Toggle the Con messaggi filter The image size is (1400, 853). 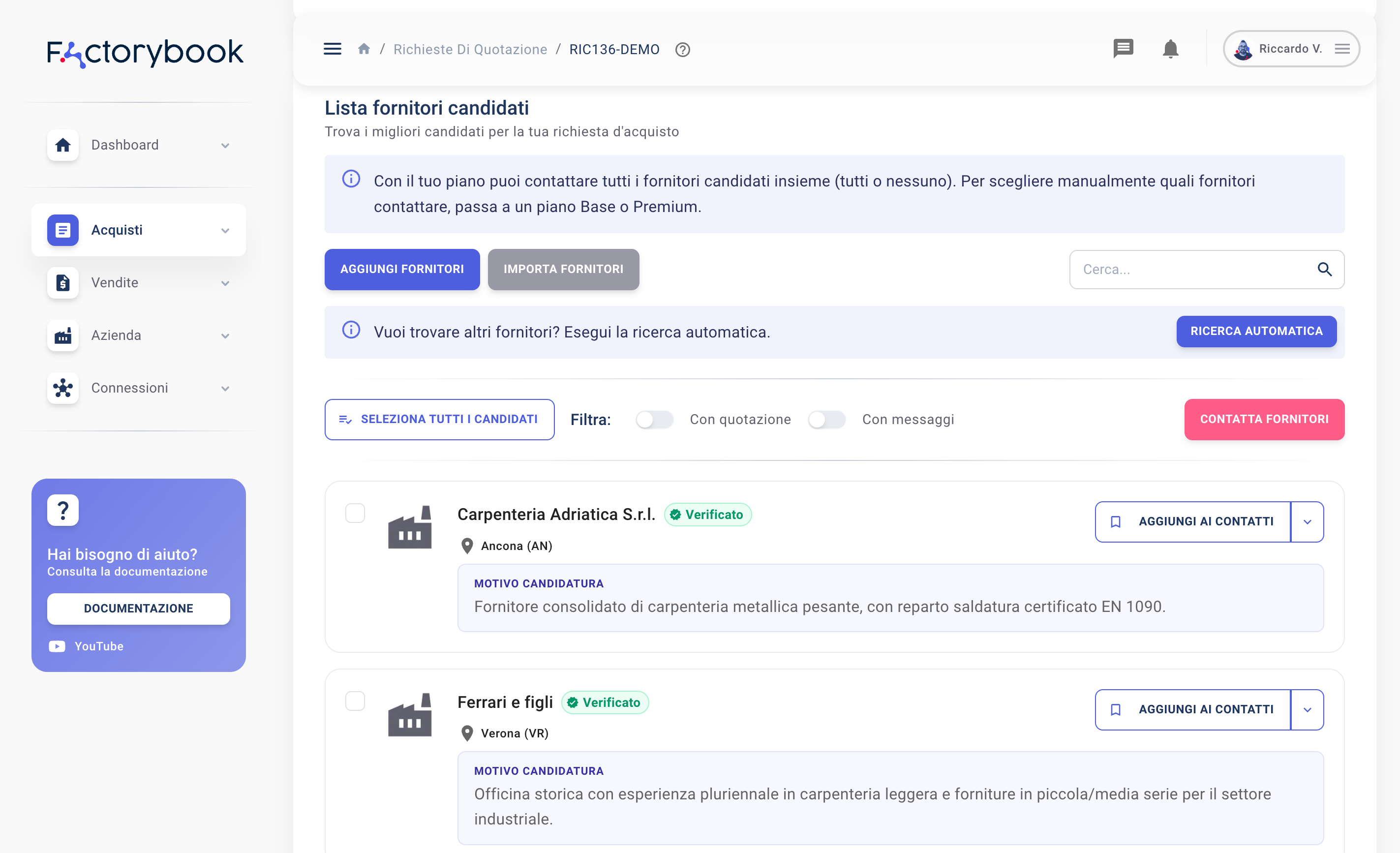tap(827, 420)
